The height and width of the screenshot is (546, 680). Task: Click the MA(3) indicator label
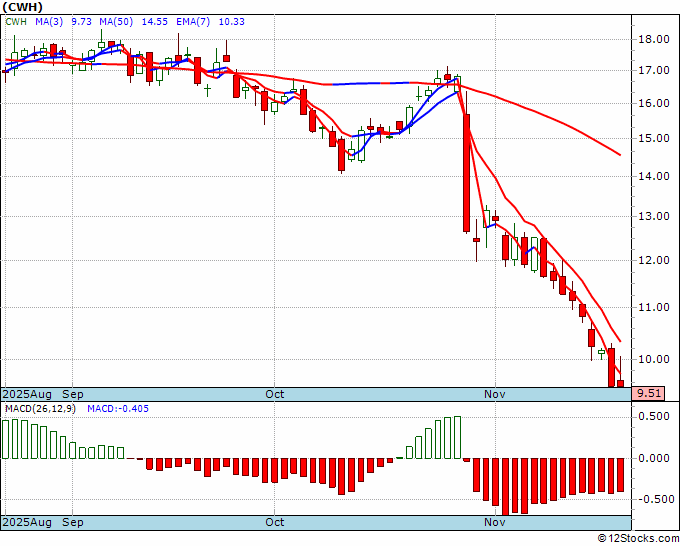[49, 21]
